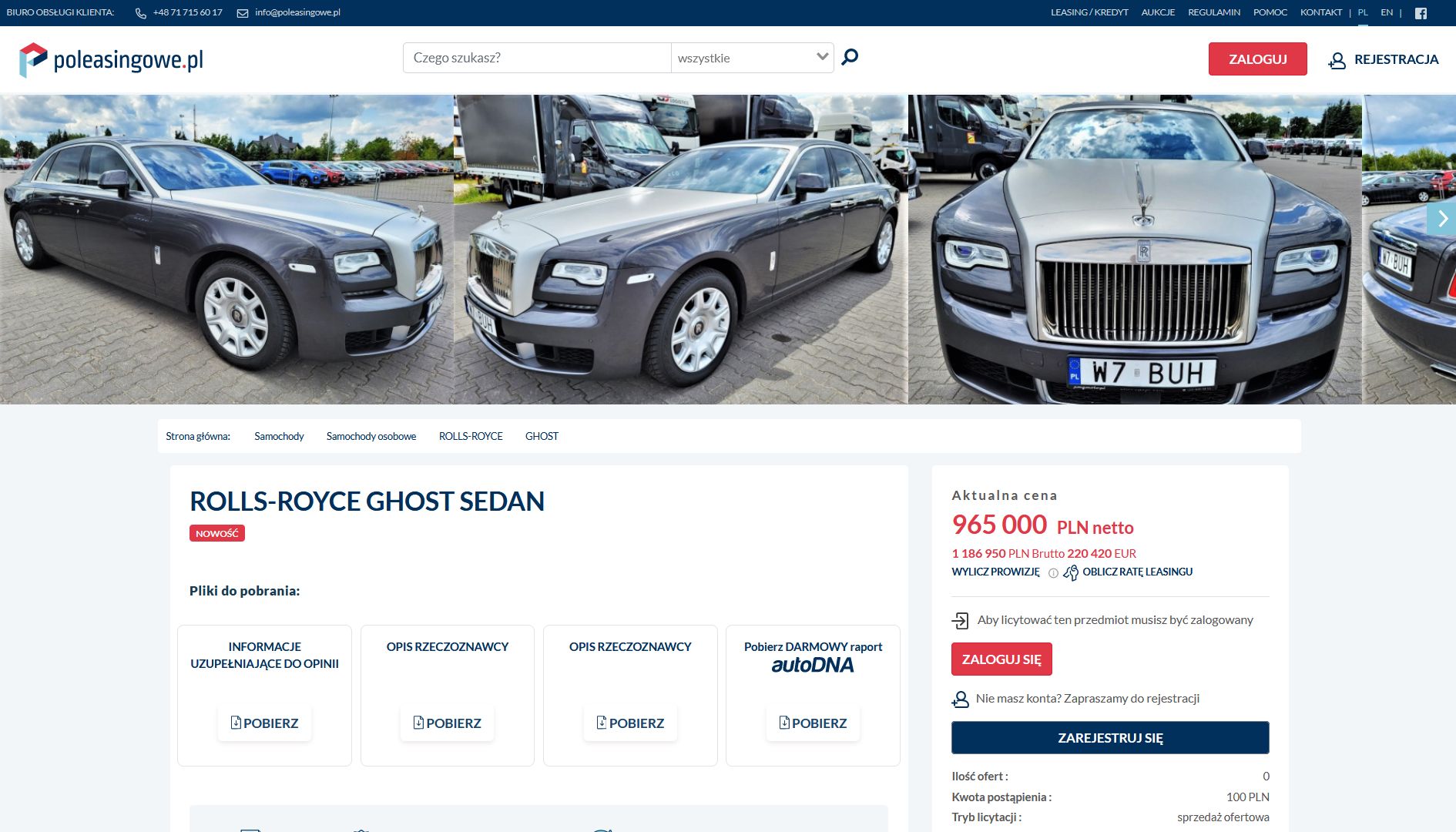Click Zarejestruj się button

pos(1110,738)
